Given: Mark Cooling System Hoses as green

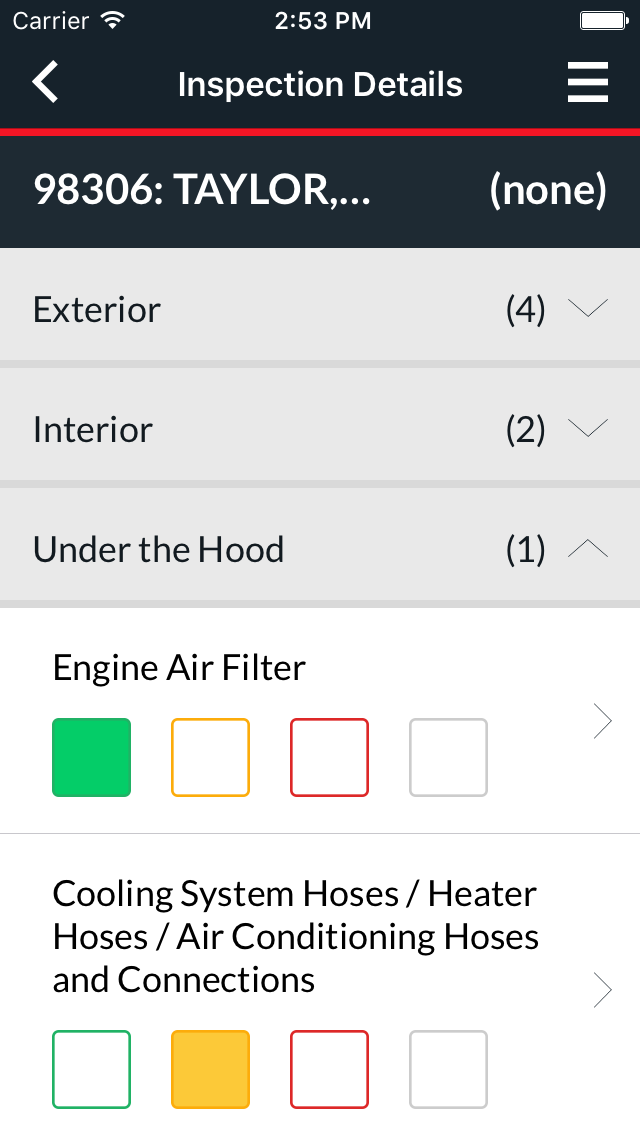Looking at the screenshot, I should pyautogui.click(x=91, y=1070).
